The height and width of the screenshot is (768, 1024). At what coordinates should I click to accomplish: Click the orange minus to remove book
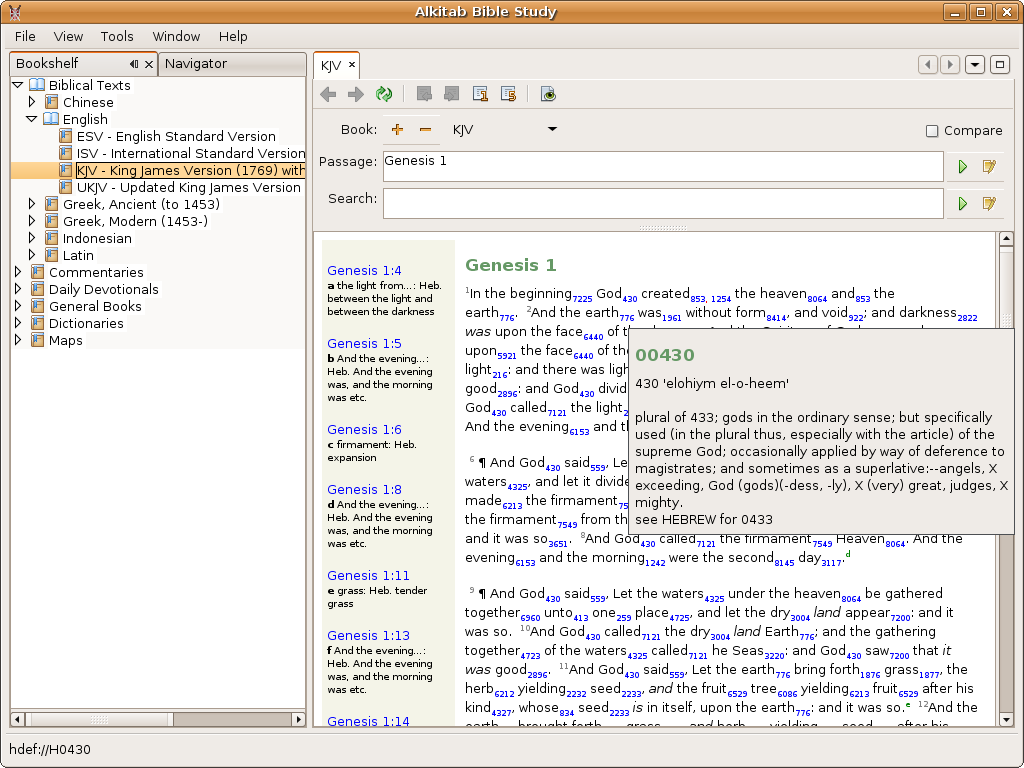[425, 130]
